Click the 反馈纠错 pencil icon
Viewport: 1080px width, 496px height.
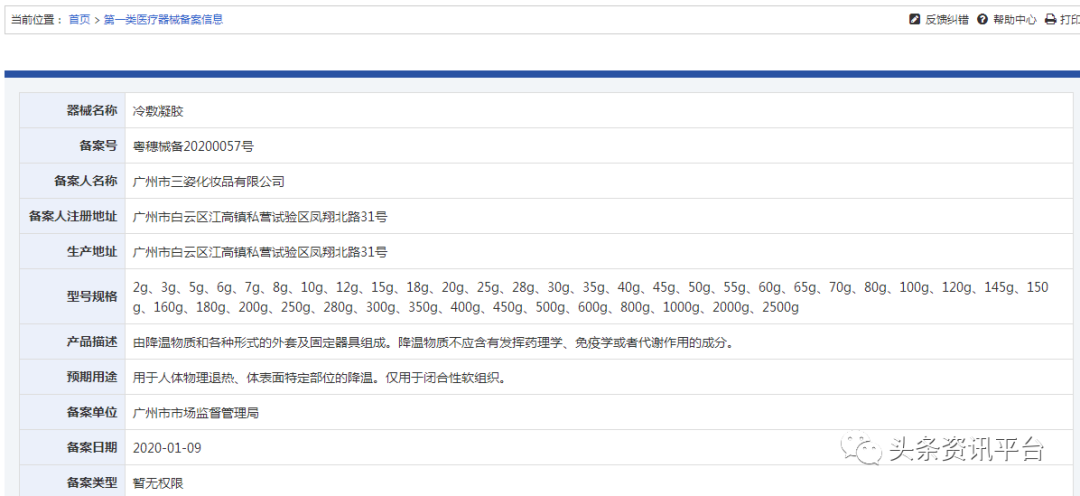point(915,19)
